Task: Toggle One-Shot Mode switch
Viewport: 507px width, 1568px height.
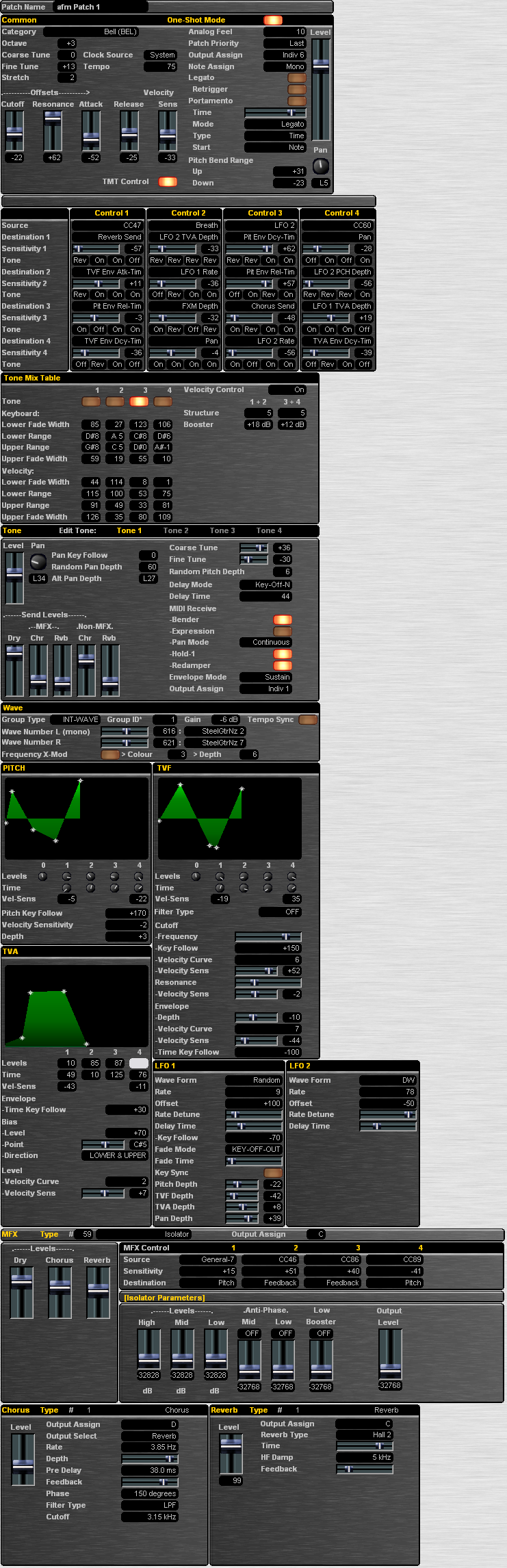Action: (273, 20)
